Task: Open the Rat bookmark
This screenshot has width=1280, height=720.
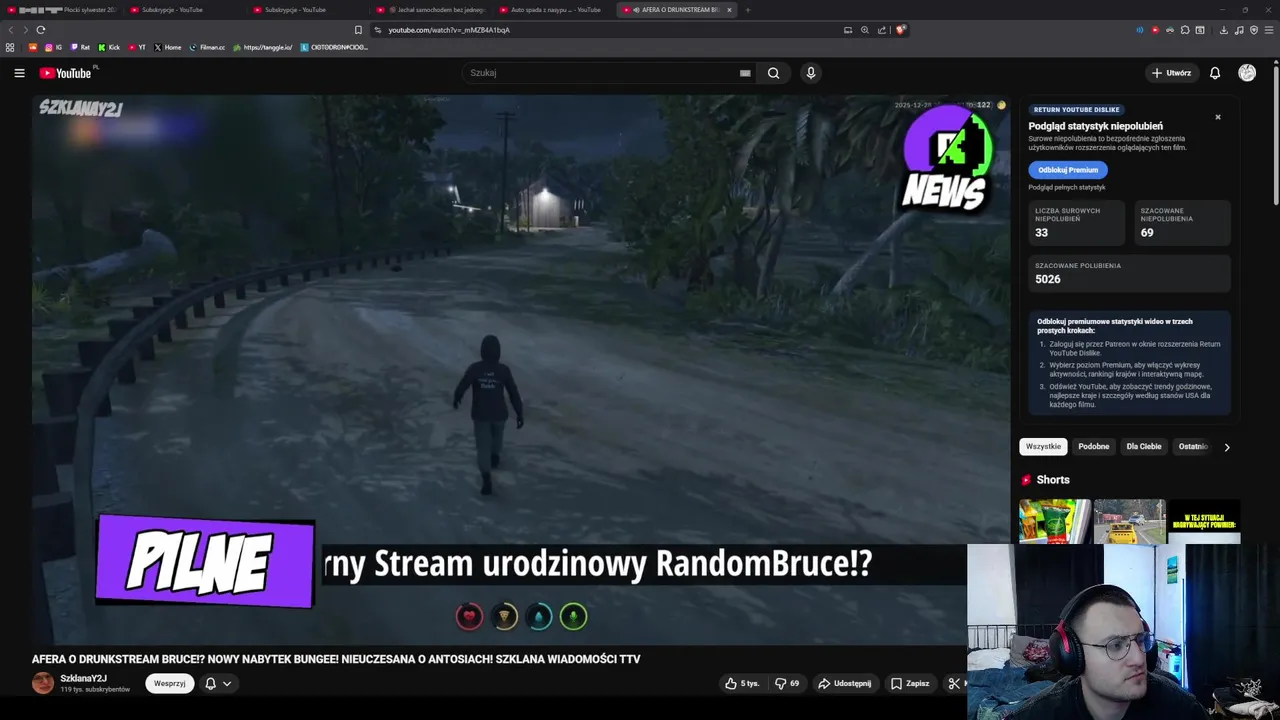Action: click(x=80, y=47)
